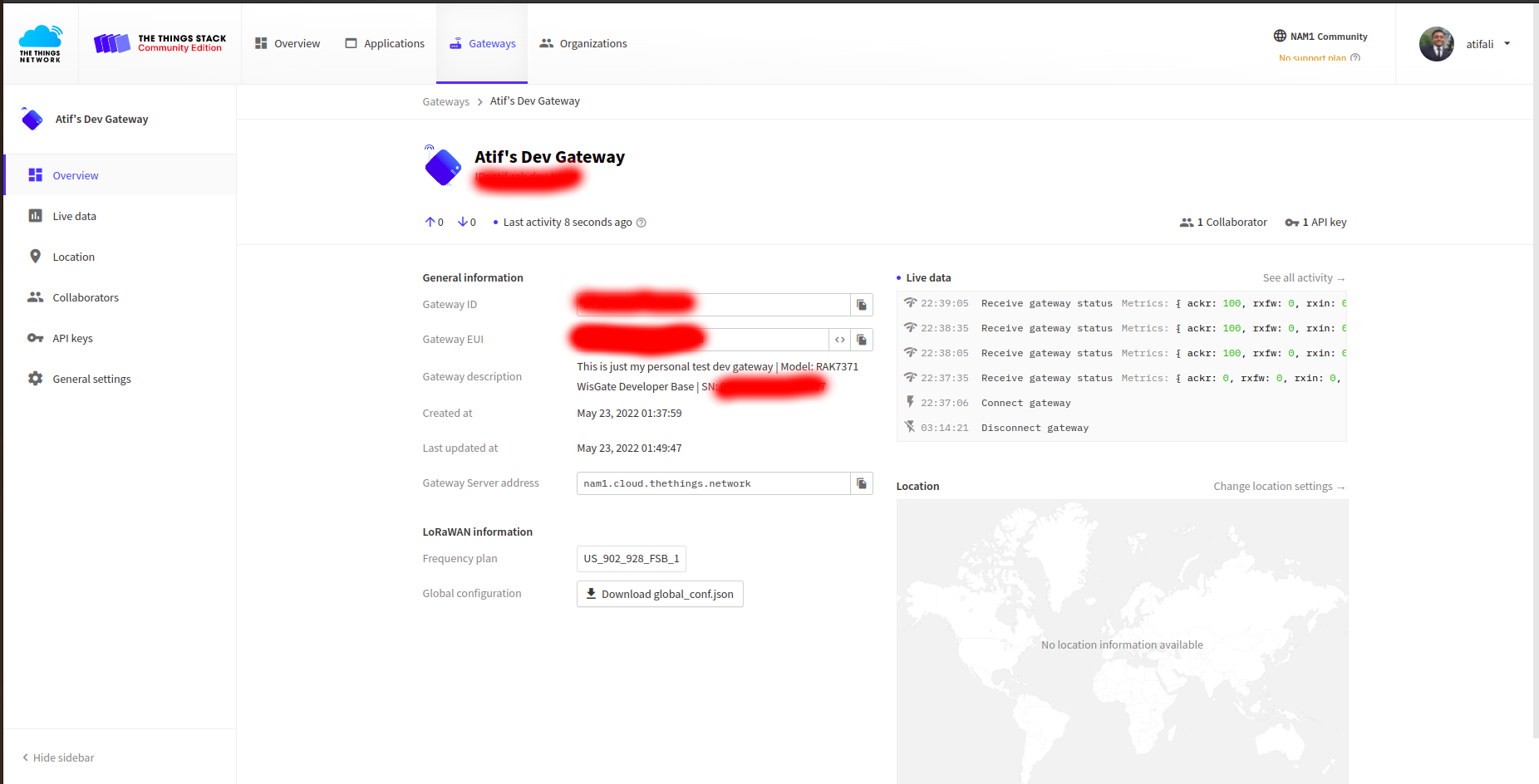Screen dimensions: 1539x784
Task: Click the Disconnect gateway crossed icon
Action: coord(910,427)
